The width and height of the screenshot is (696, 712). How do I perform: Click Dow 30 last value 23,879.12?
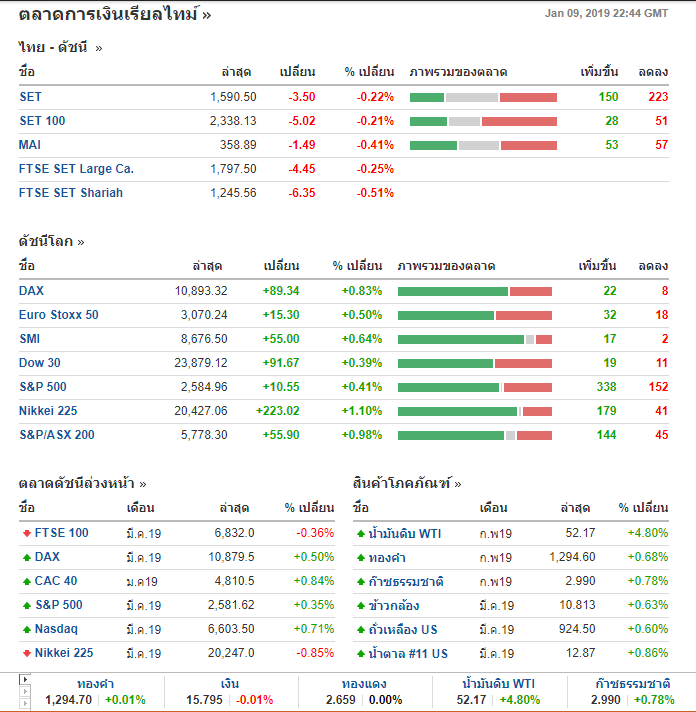point(201,363)
